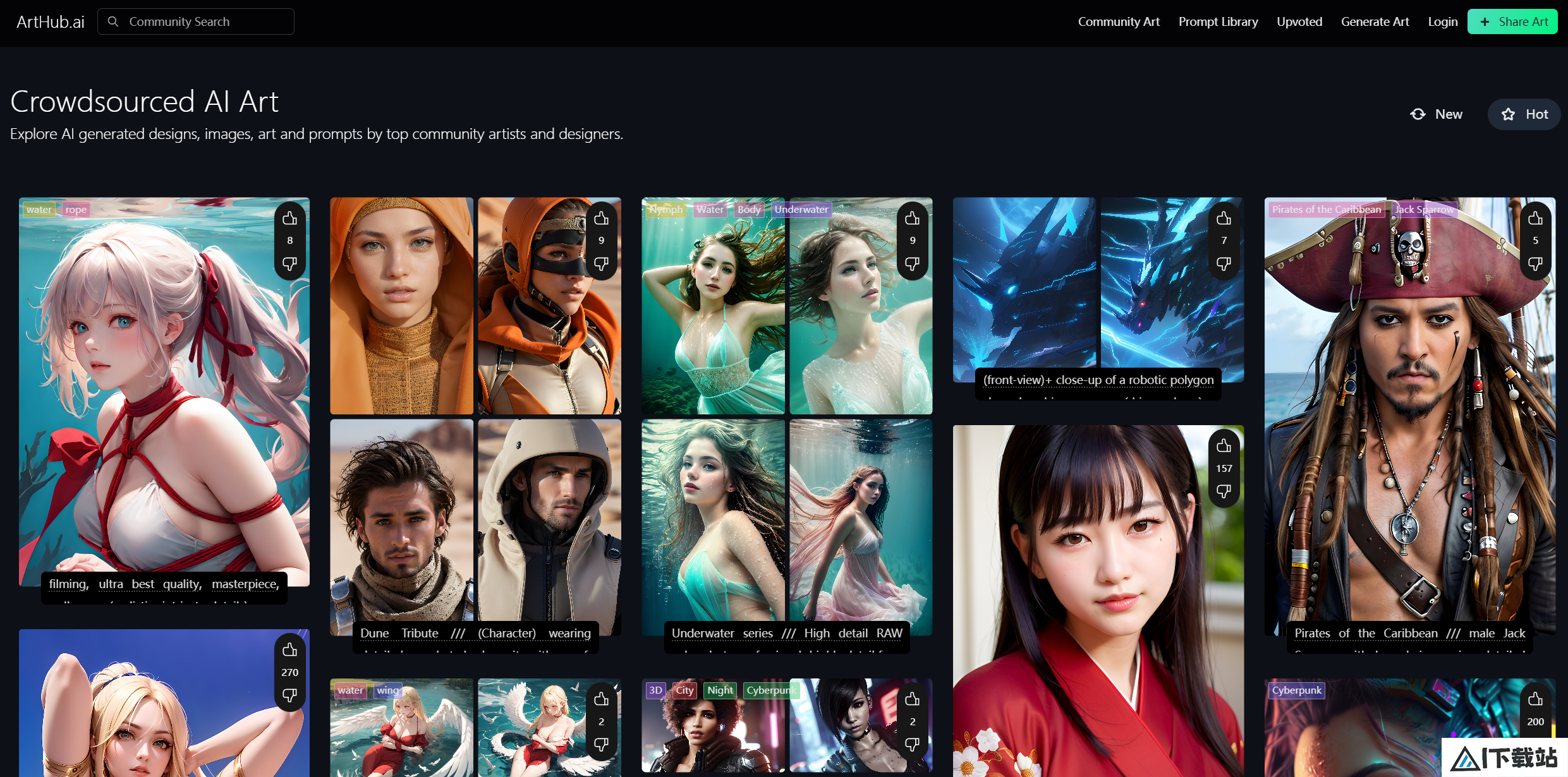Upvote the Underwater series image set

(x=912, y=219)
